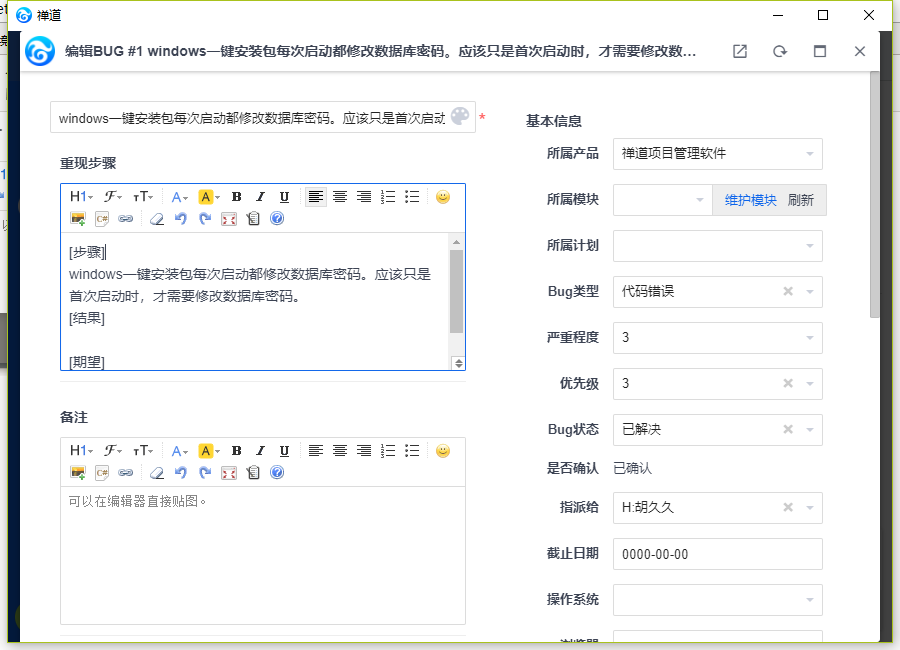
Task: Toggle bold in the 重现步骤 editor
Action: point(237,197)
